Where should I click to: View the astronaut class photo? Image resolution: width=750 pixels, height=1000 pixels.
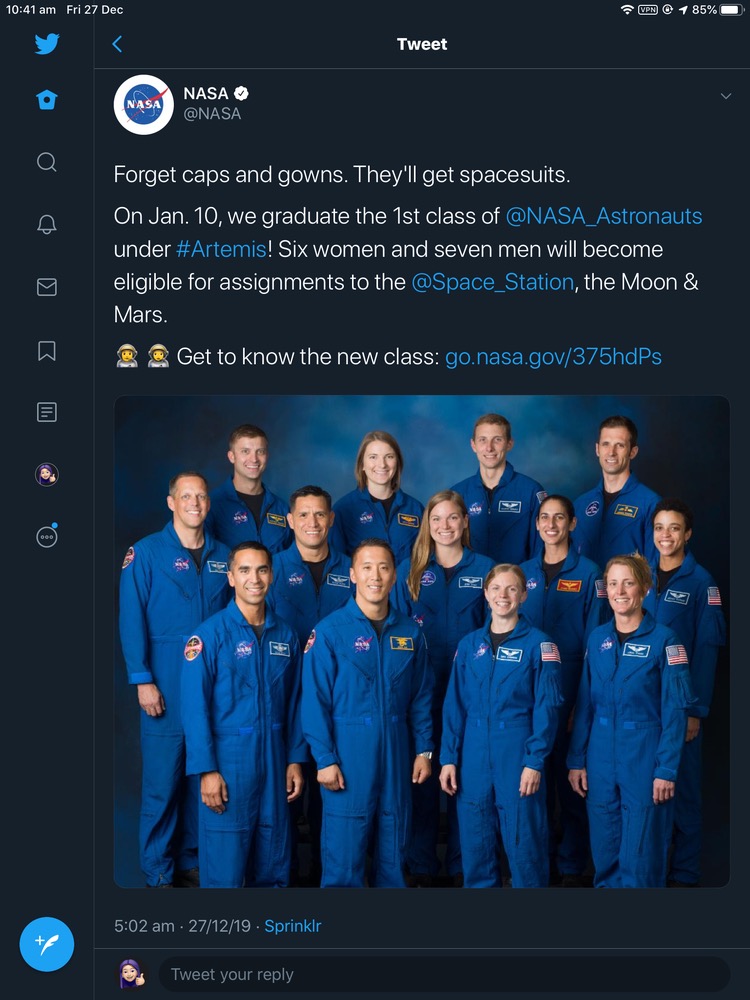421,641
